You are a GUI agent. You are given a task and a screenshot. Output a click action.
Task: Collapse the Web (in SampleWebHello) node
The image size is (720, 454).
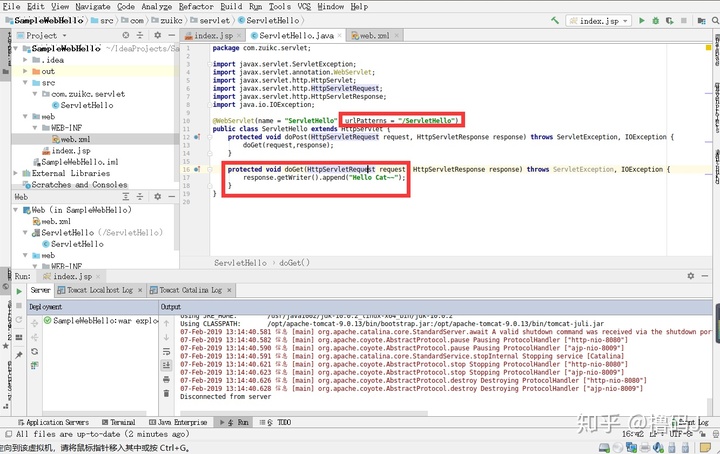(17, 210)
